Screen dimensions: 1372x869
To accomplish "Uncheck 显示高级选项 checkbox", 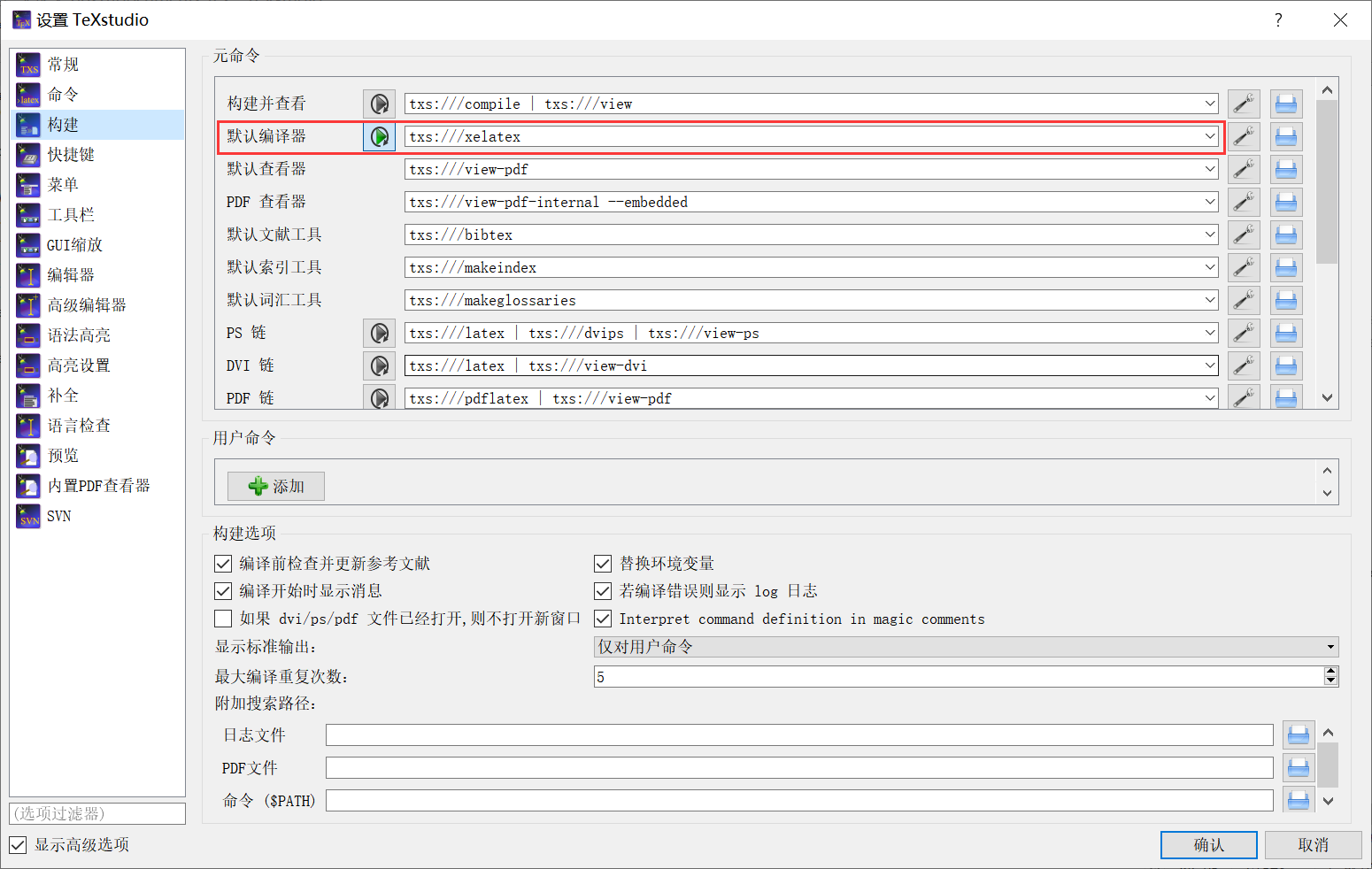I will click(x=18, y=845).
